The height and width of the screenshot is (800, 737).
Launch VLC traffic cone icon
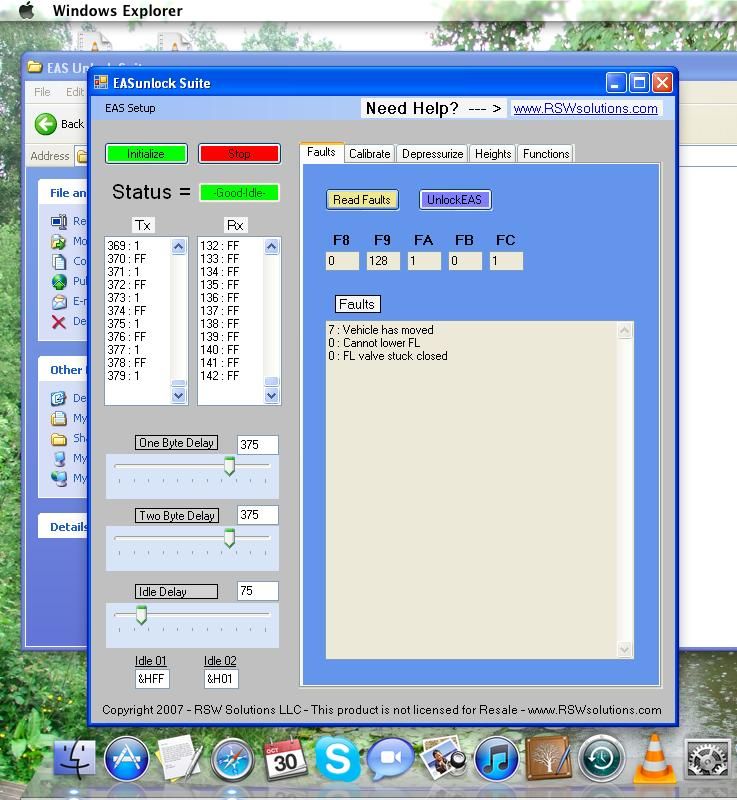click(x=654, y=759)
